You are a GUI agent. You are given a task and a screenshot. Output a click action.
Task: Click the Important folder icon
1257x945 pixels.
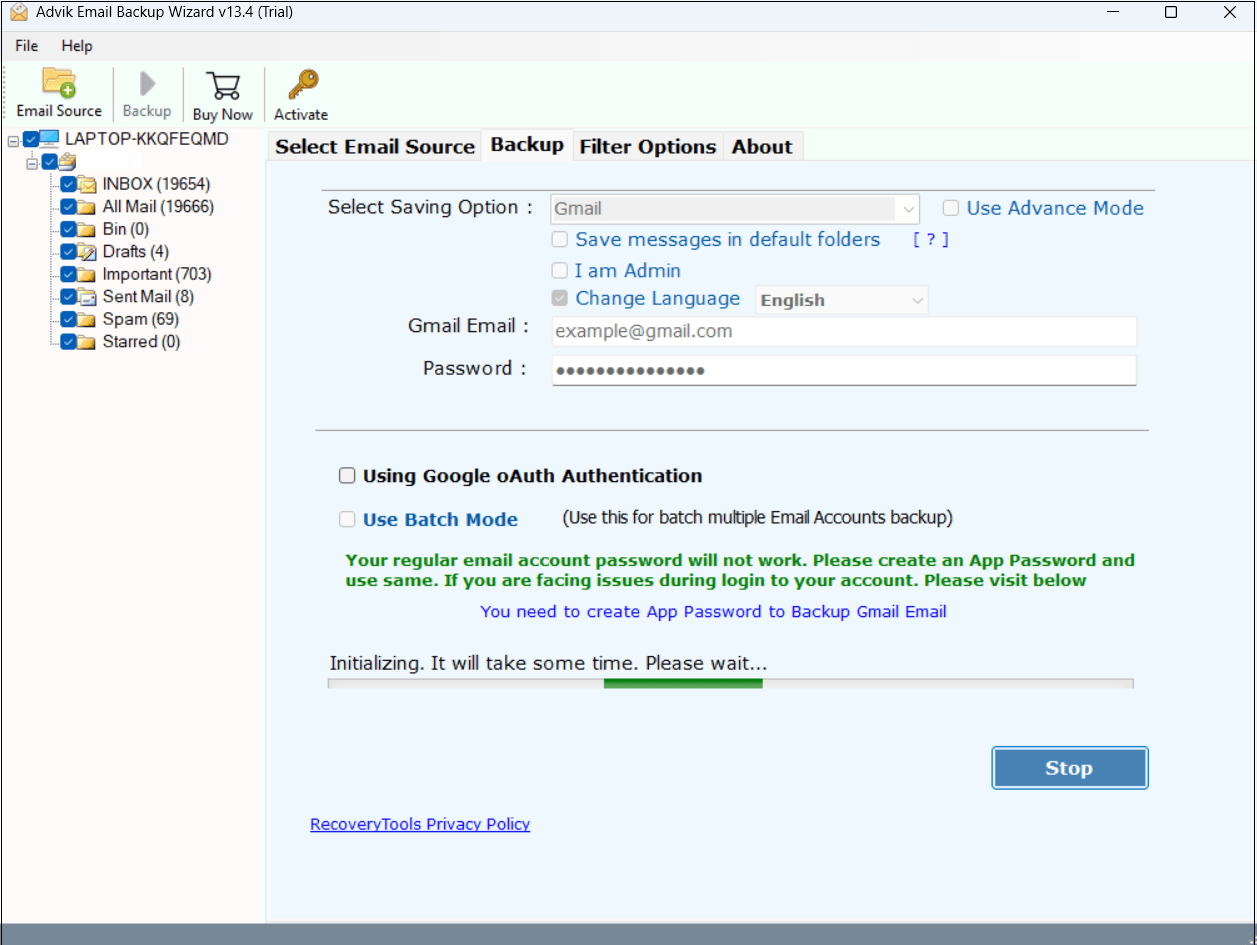(x=88, y=274)
